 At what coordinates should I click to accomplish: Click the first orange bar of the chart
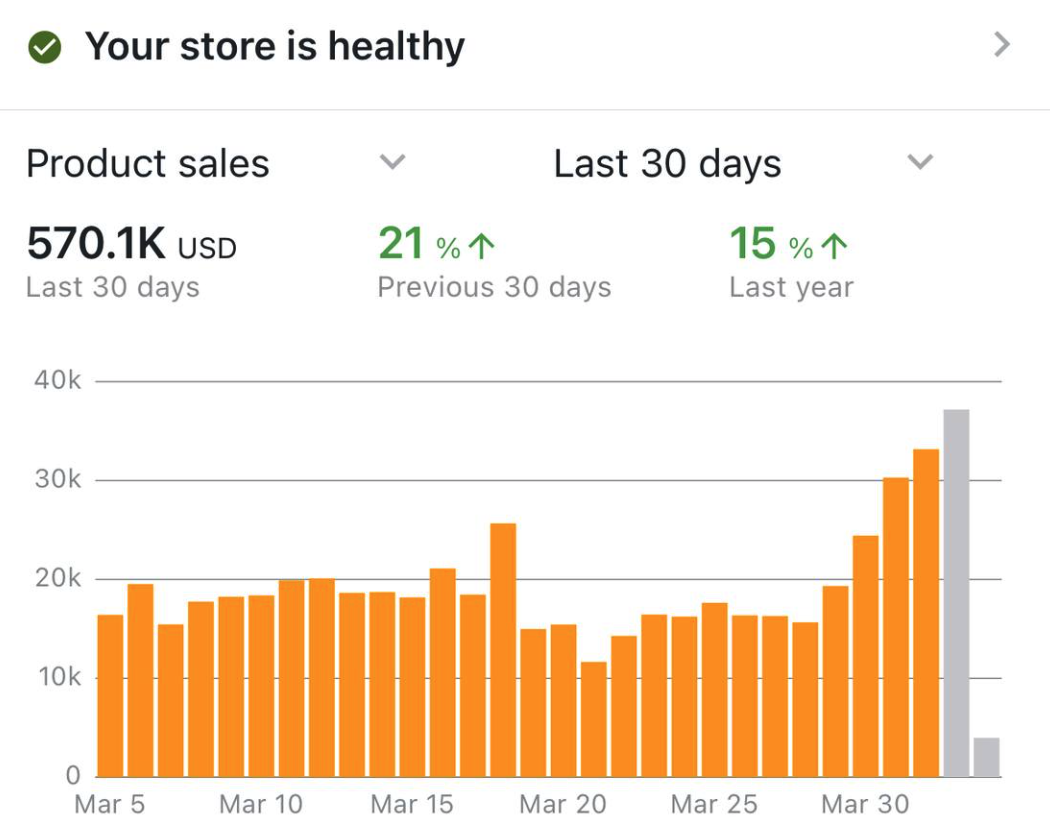coord(108,695)
